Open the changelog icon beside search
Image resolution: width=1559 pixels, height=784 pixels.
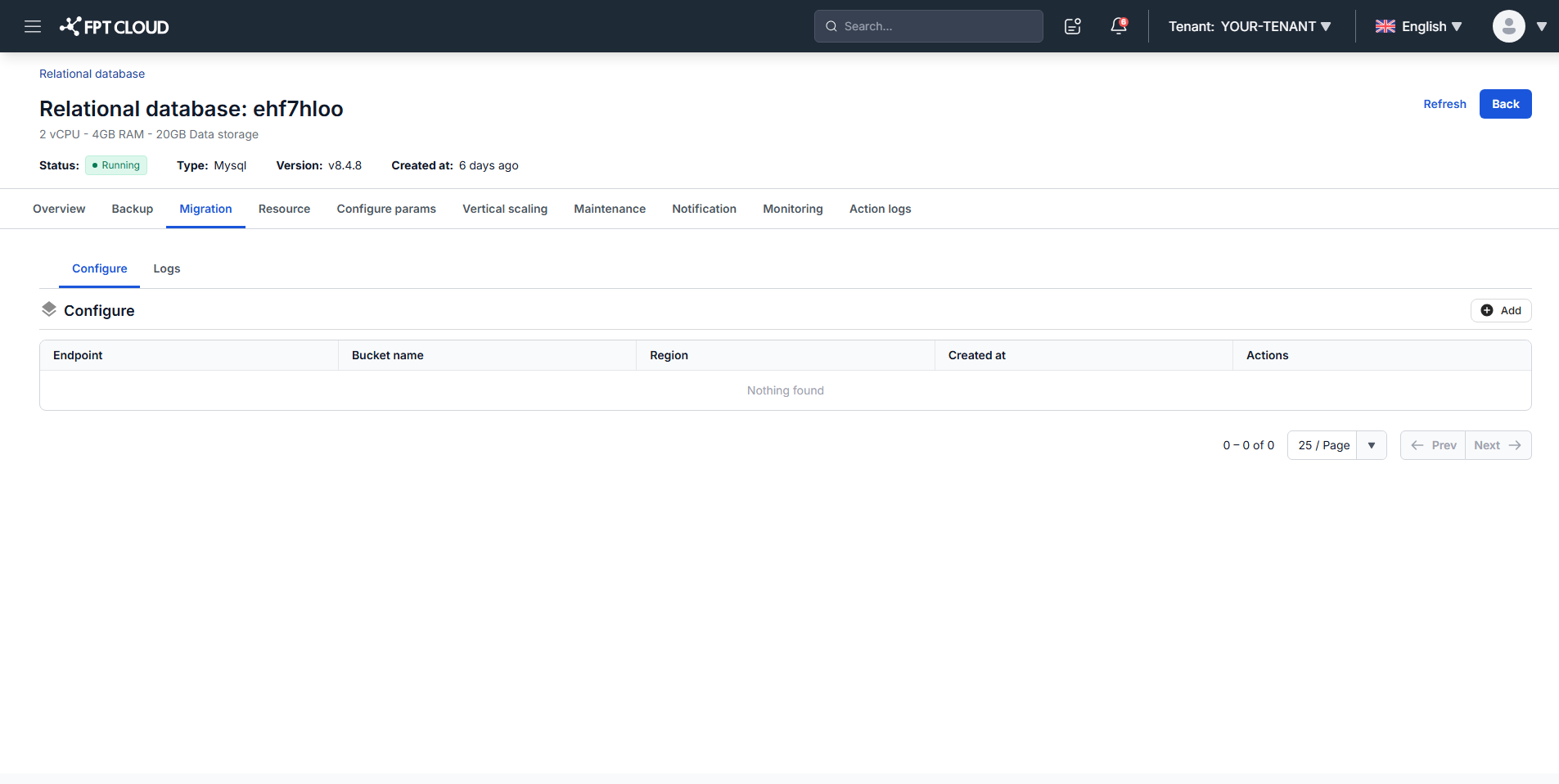tap(1073, 26)
